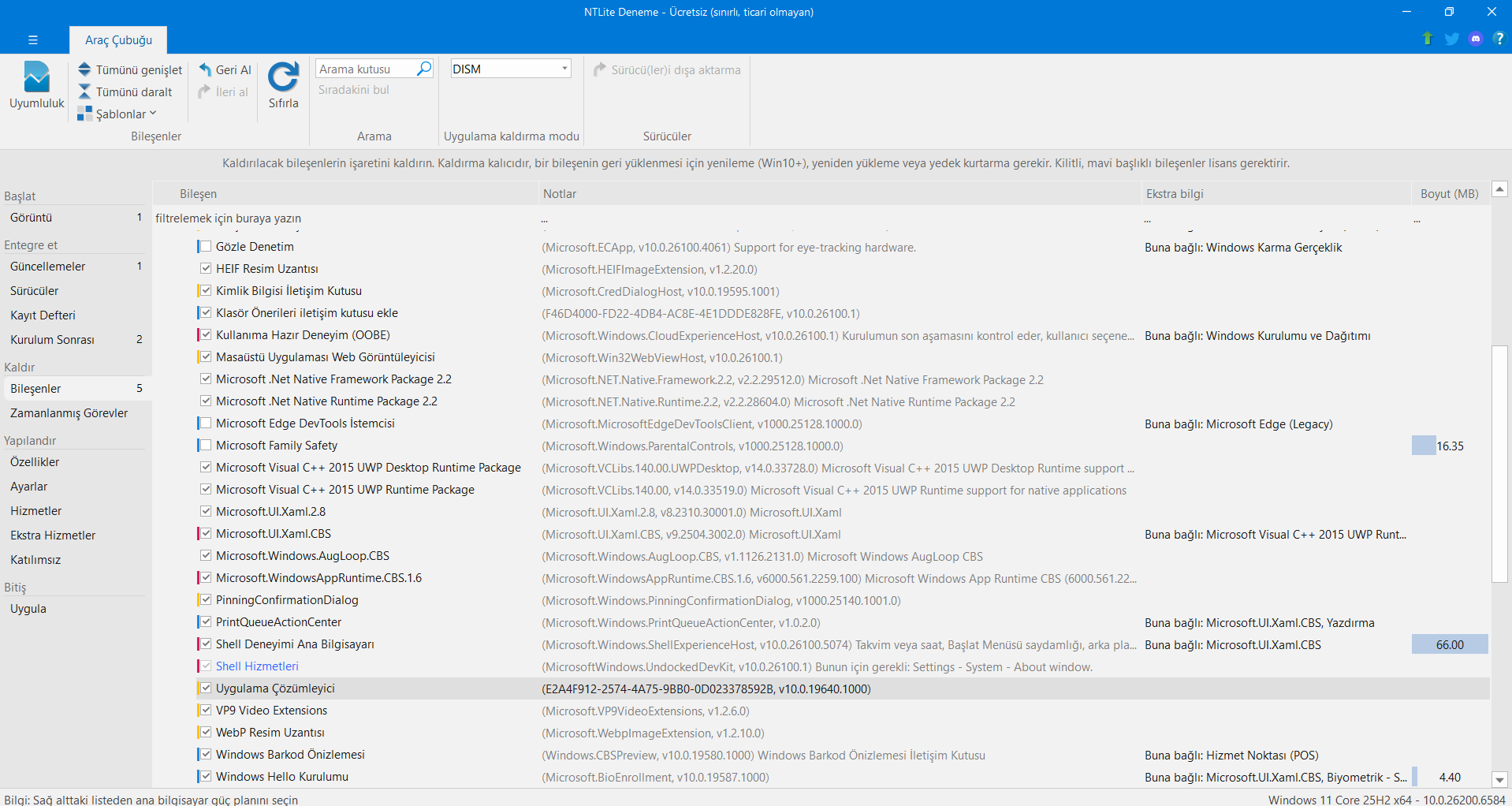The height and width of the screenshot is (806, 1512).
Task: Open the hamburger menu
Action: click(32, 39)
